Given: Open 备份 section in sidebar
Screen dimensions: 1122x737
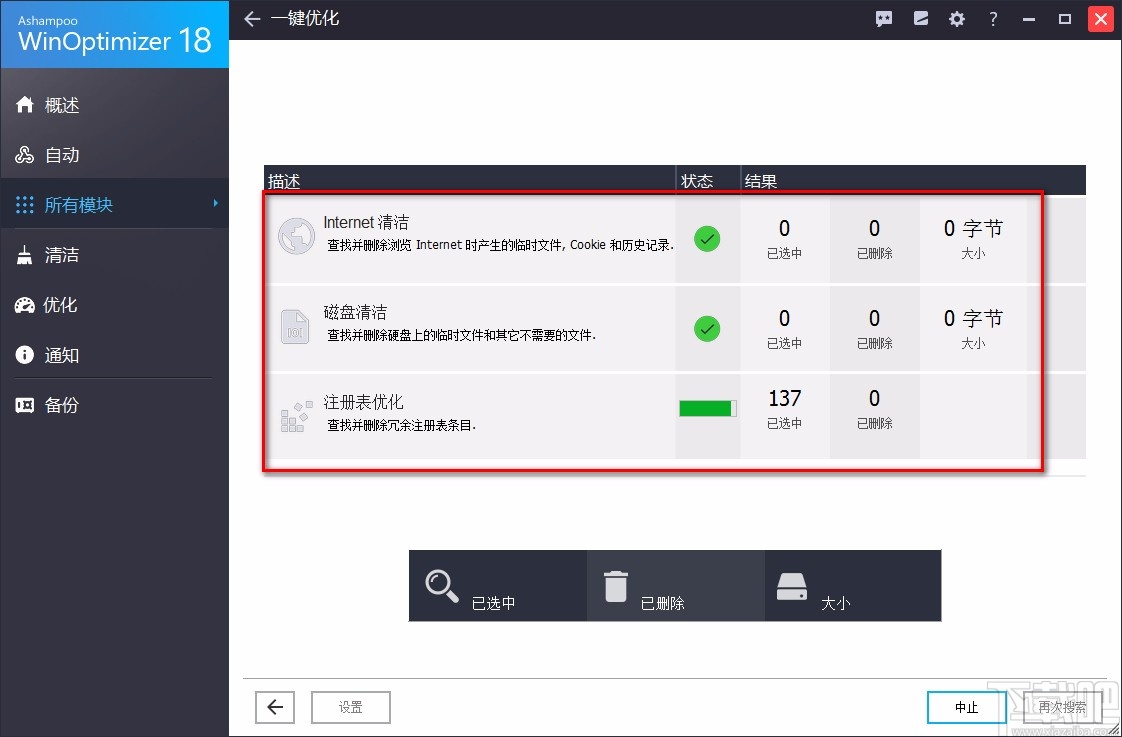Looking at the screenshot, I should point(114,406).
